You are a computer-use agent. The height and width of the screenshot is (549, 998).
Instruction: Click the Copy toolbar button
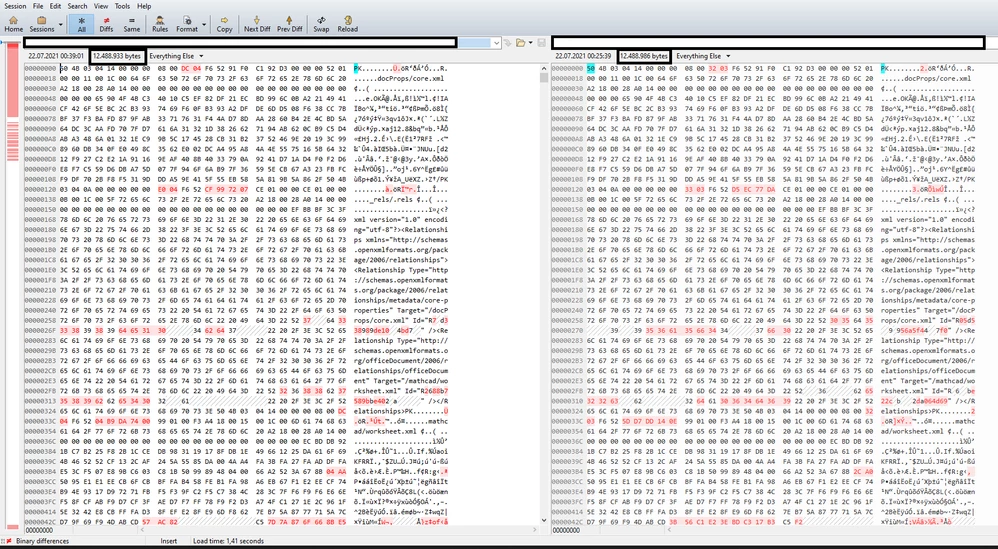click(224, 24)
